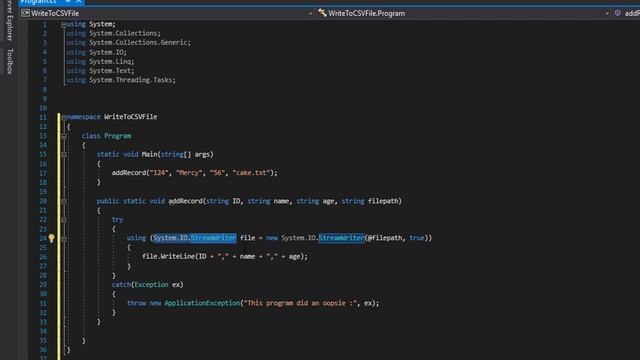Click 'public' keyword on line 20
The width and height of the screenshot is (640, 360).
108,201
